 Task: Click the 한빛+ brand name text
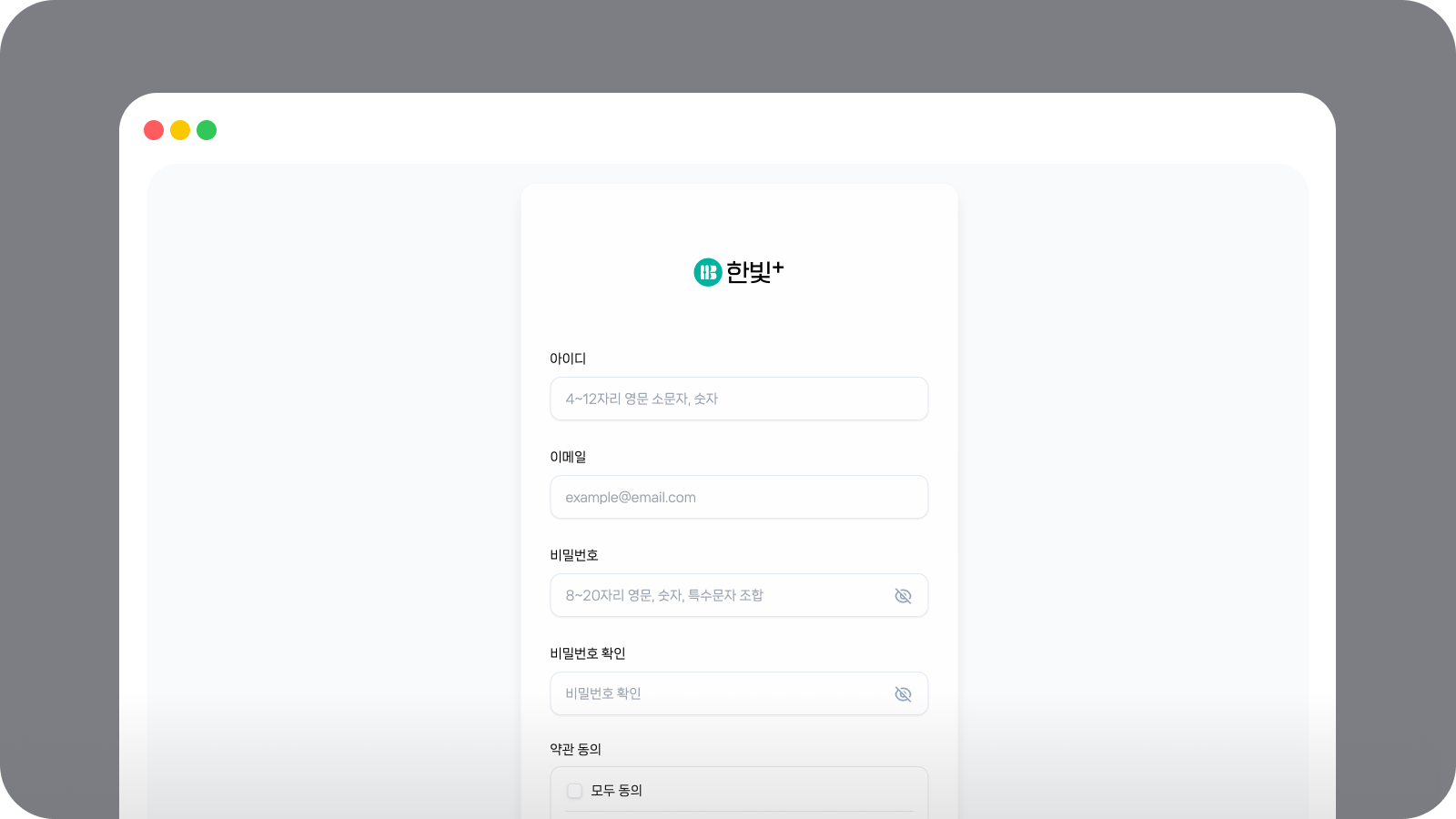(754, 271)
